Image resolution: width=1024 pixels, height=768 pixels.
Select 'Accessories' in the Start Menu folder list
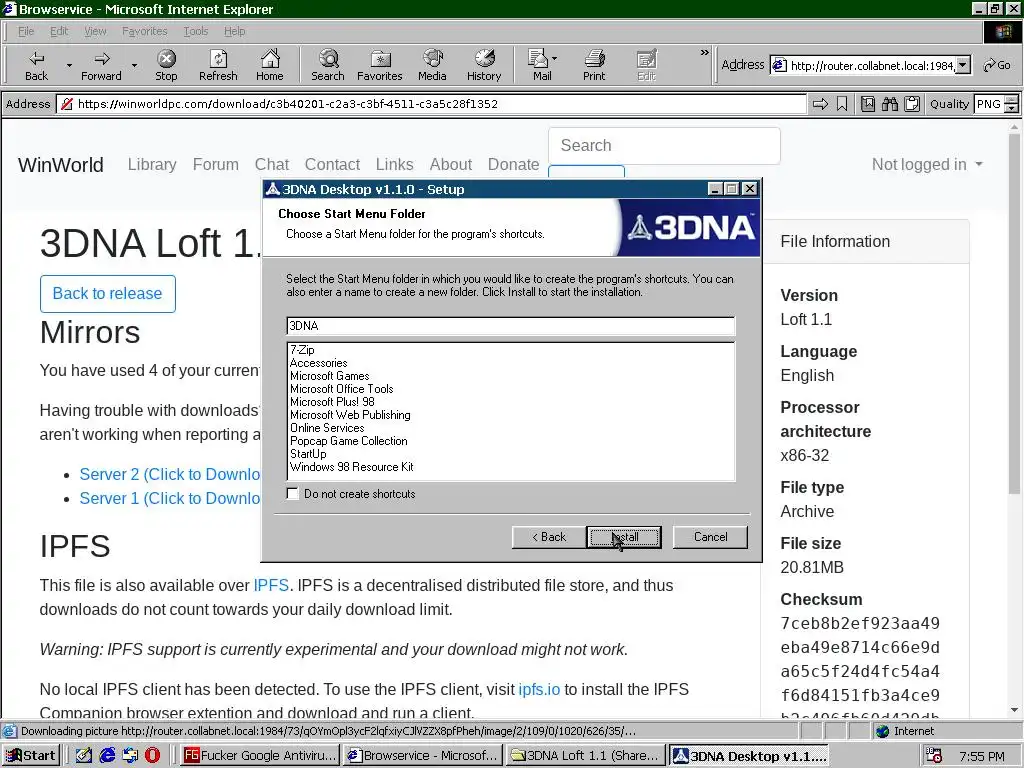318,363
